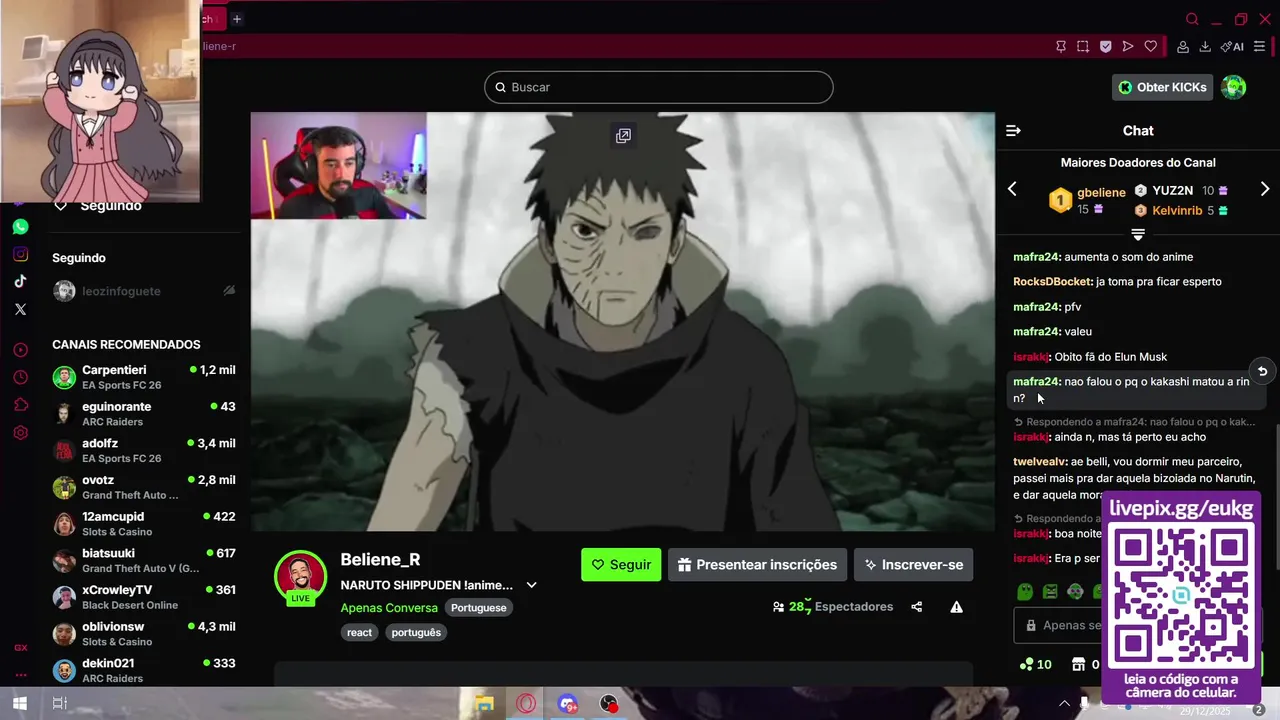Image resolution: width=1280 pixels, height=720 pixels.
Task: Click inside the Buscar search field
Action: tap(659, 87)
